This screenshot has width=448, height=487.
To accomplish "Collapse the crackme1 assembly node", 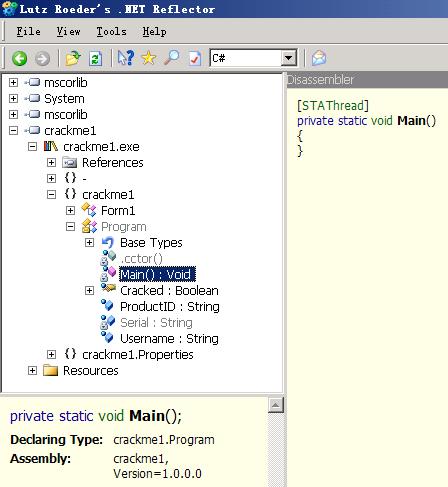I will [x=13, y=130].
